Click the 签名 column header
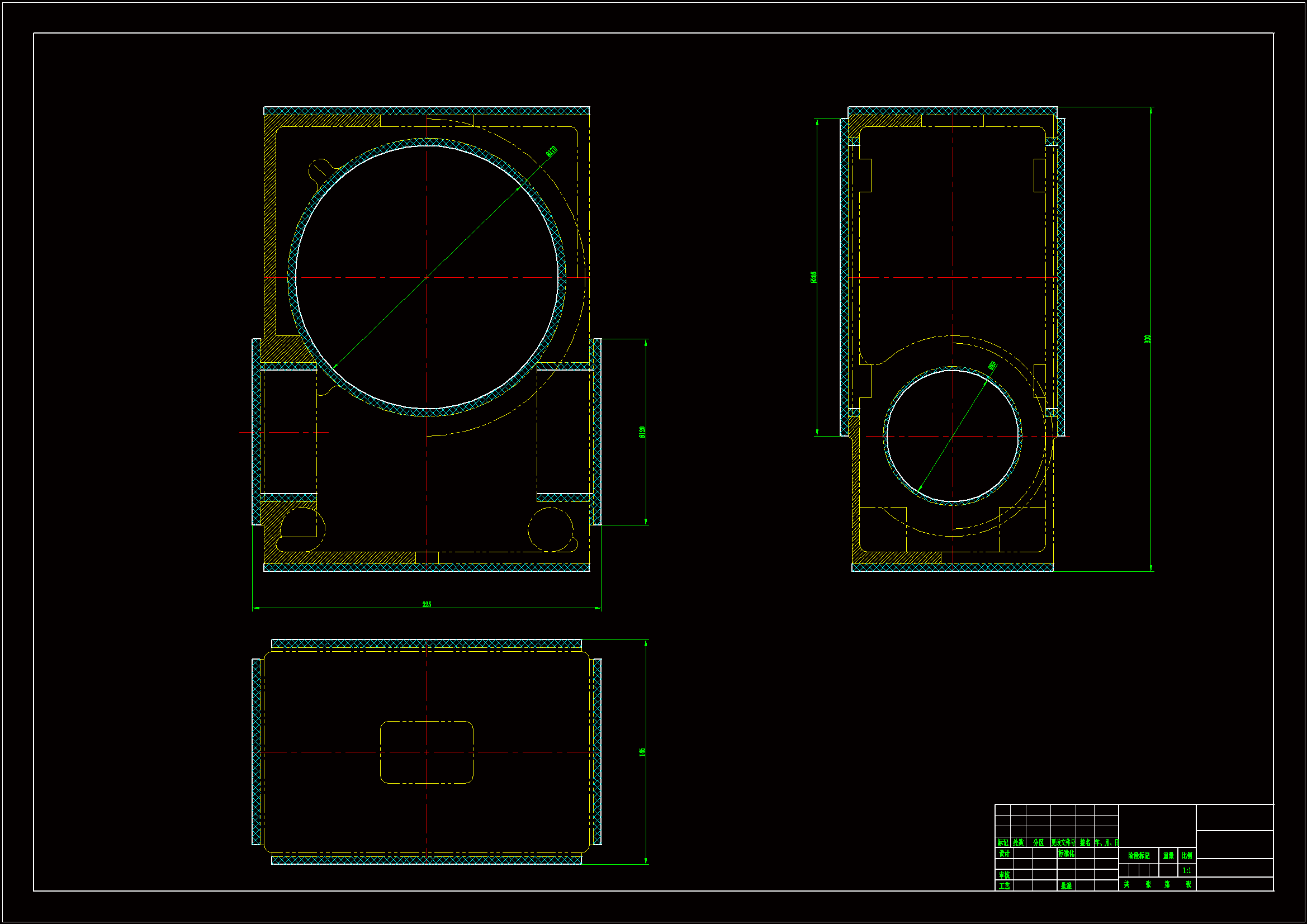This screenshot has width=1307, height=924. [x=1085, y=842]
